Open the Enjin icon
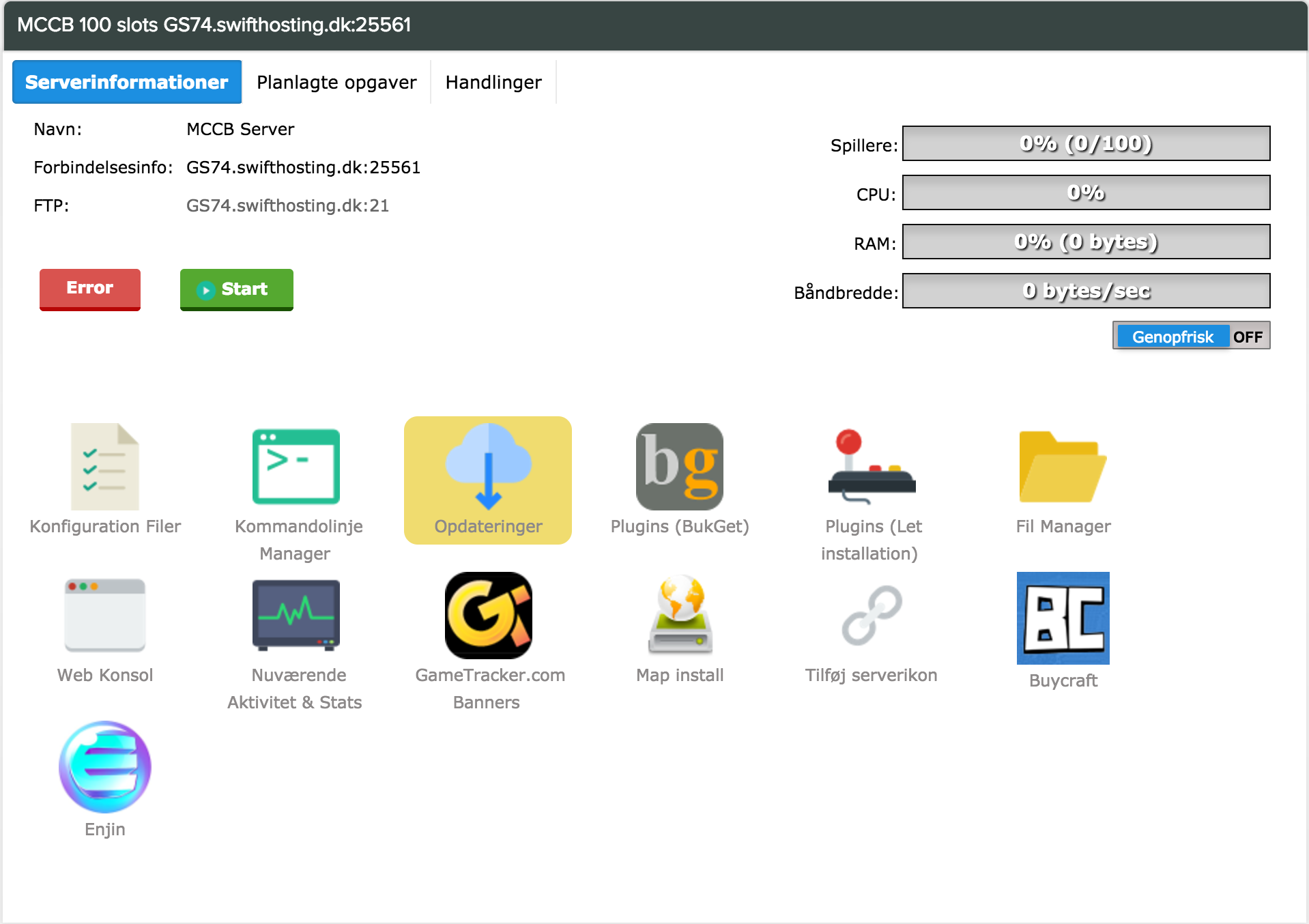The height and width of the screenshot is (924, 1309). point(105,767)
